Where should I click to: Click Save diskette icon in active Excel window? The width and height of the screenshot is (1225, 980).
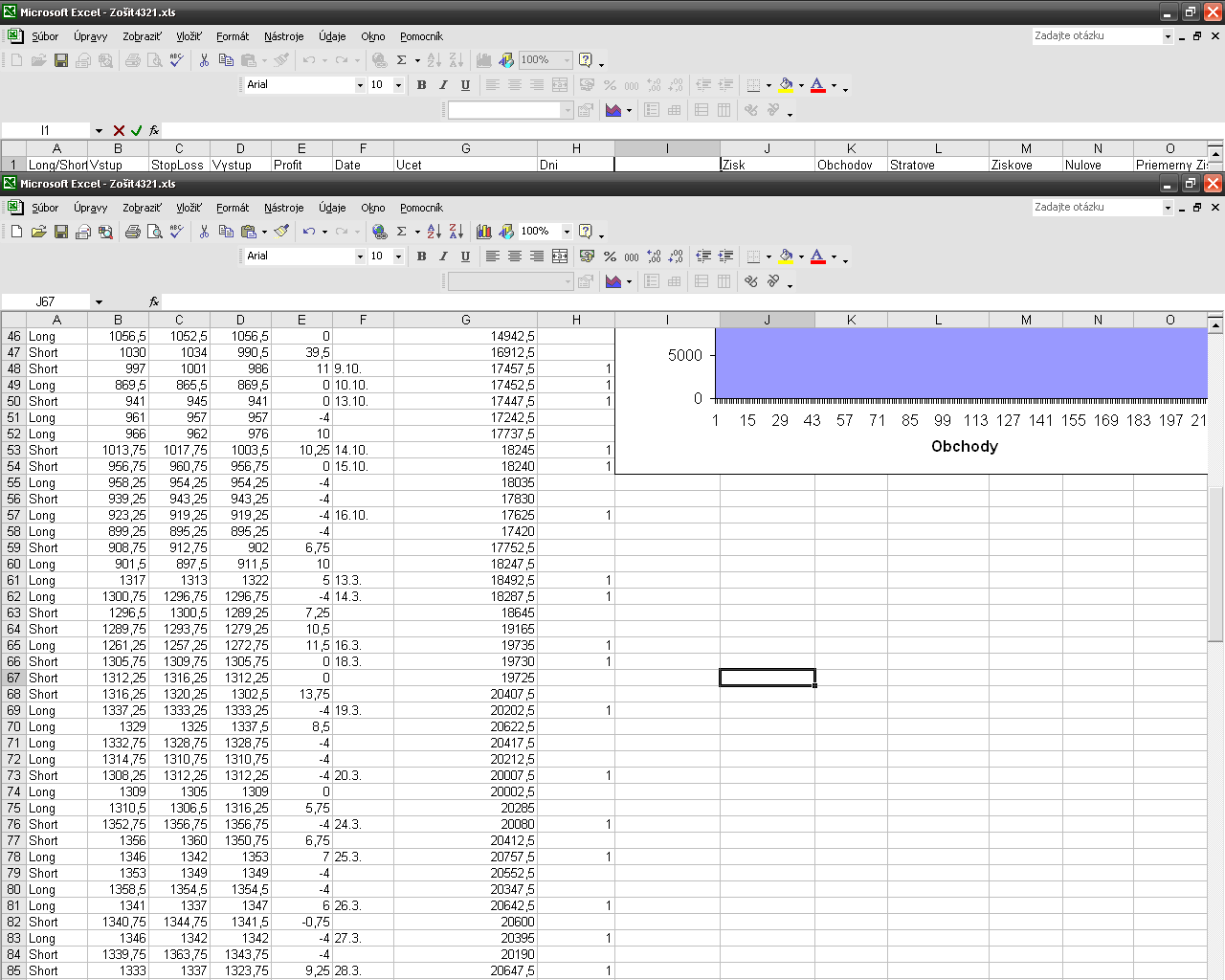60,232
